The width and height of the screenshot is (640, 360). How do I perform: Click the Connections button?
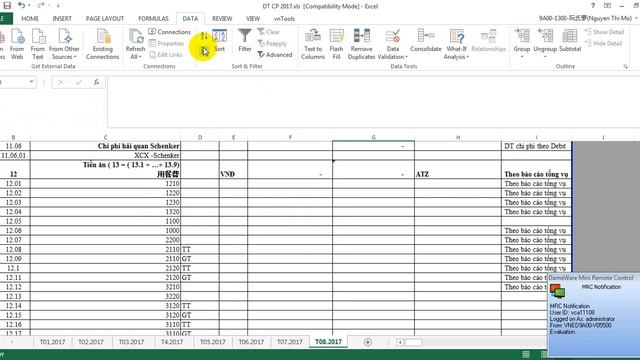click(x=169, y=32)
